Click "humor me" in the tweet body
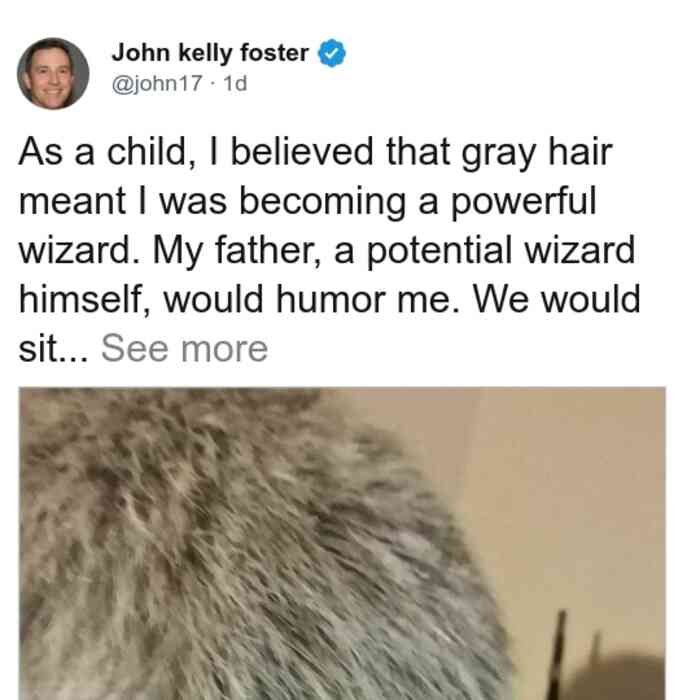Image resolution: width=700 pixels, height=700 pixels. tap(363, 300)
